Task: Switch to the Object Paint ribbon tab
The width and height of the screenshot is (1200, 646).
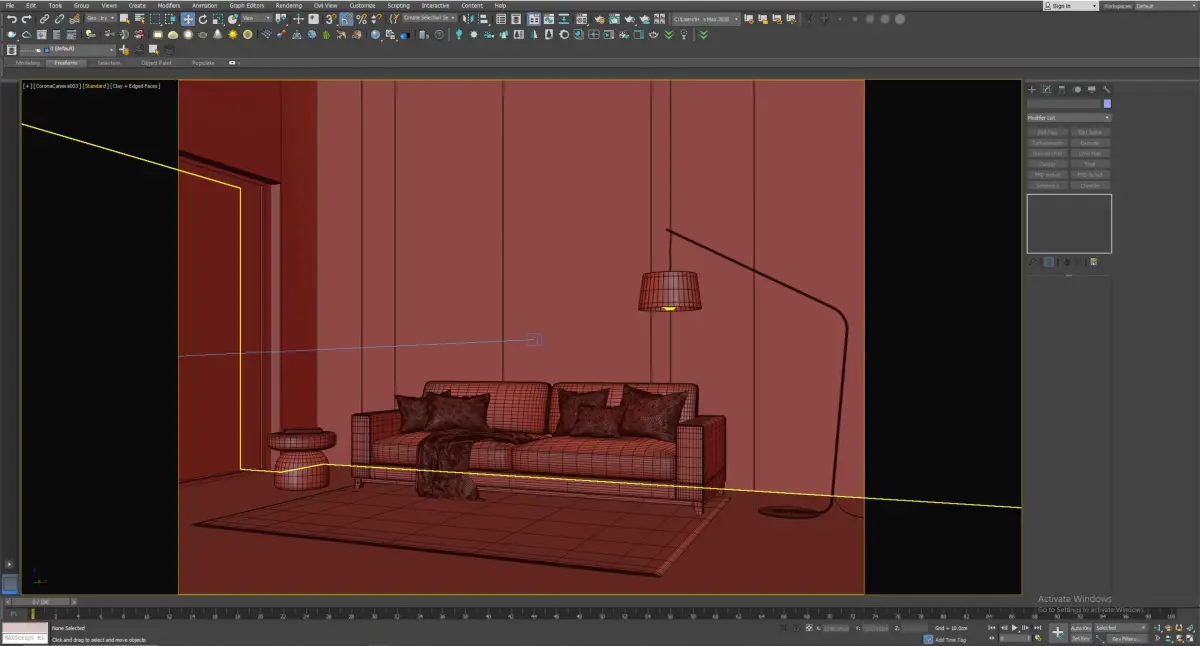Action: click(156, 62)
